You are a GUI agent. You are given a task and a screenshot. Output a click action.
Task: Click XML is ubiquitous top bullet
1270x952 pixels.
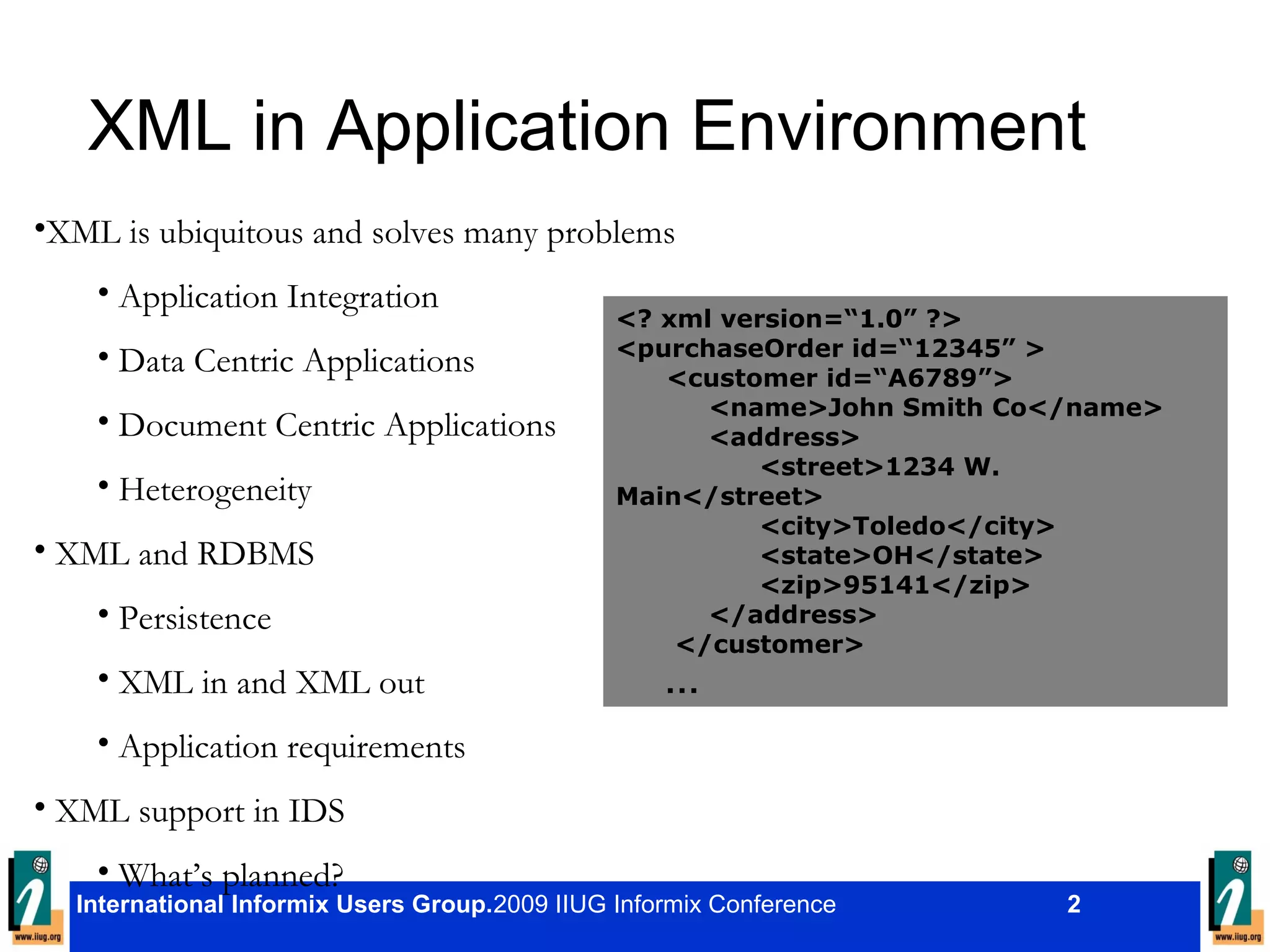coord(360,234)
